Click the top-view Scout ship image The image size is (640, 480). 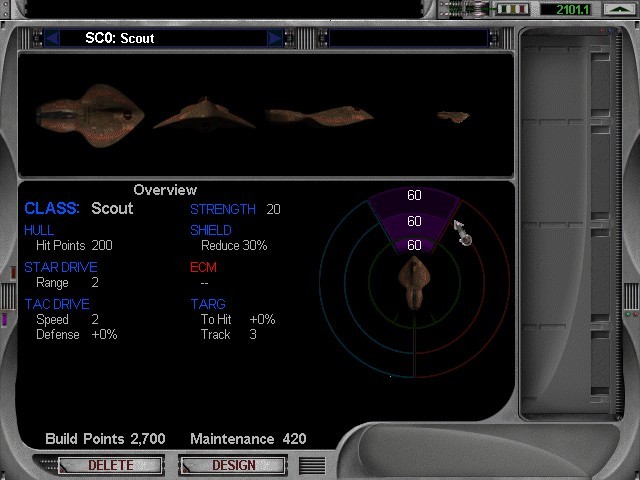click(x=91, y=116)
